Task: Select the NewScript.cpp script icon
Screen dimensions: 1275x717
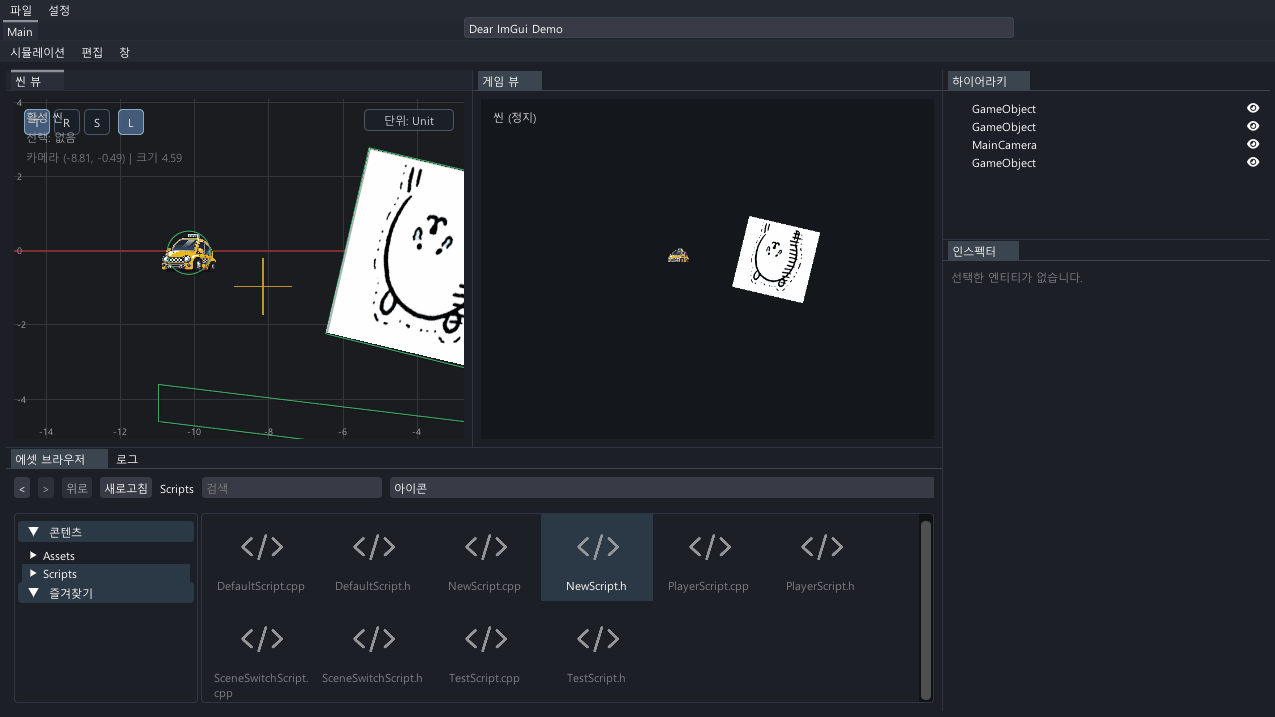Action: pyautogui.click(x=485, y=547)
